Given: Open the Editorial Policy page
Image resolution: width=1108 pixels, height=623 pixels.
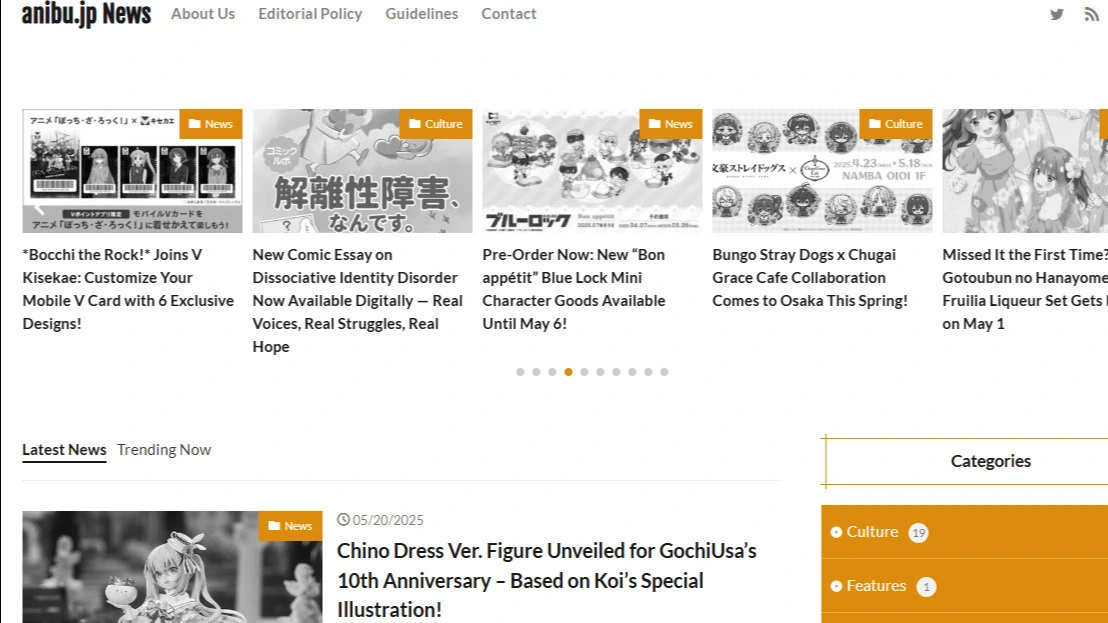Looking at the screenshot, I should [310, 13].
